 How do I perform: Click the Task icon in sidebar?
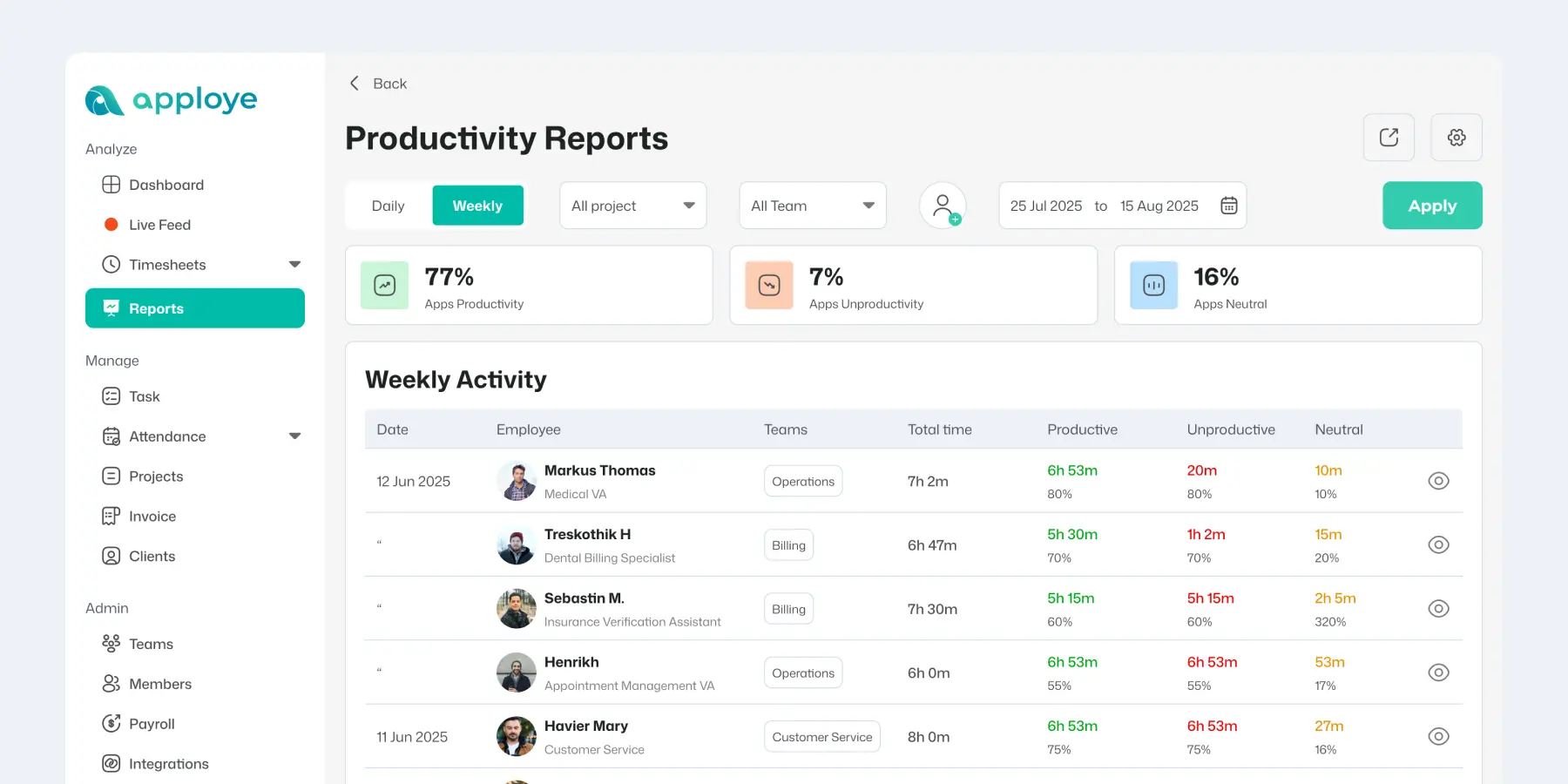[x=111, y=396]
